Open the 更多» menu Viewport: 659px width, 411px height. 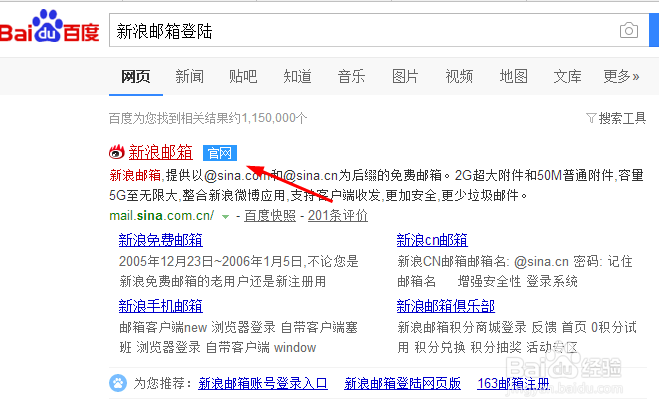pyautogui.click(x=621, y=76)
